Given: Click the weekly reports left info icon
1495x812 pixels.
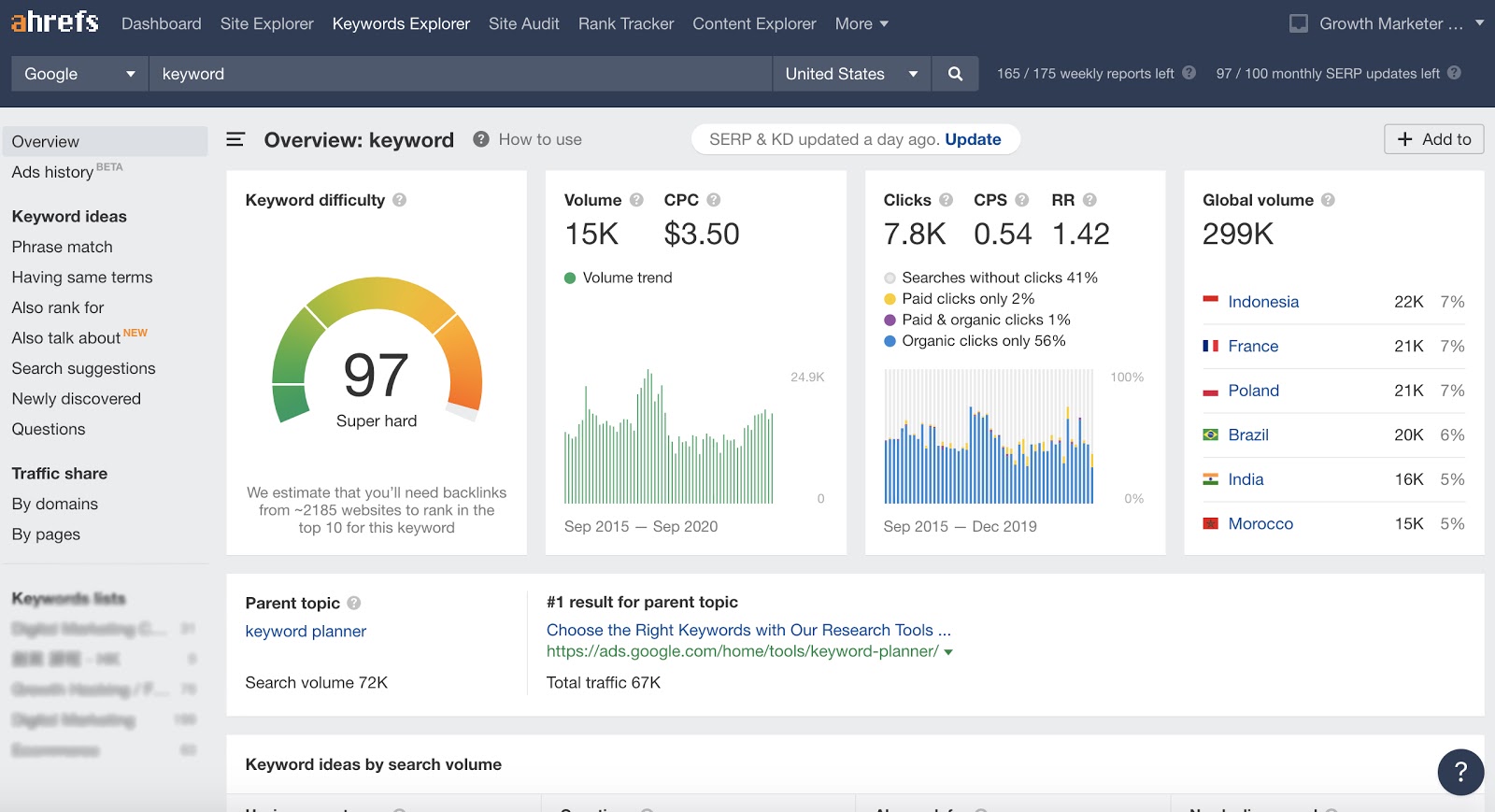Looking at the screenshot, I should click(x=1189, y=73).
